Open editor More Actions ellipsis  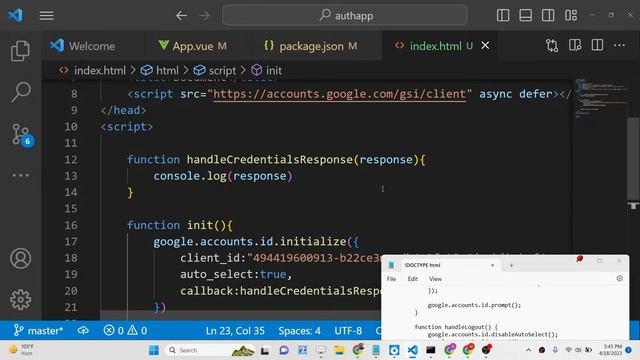(x=620, y=45)
